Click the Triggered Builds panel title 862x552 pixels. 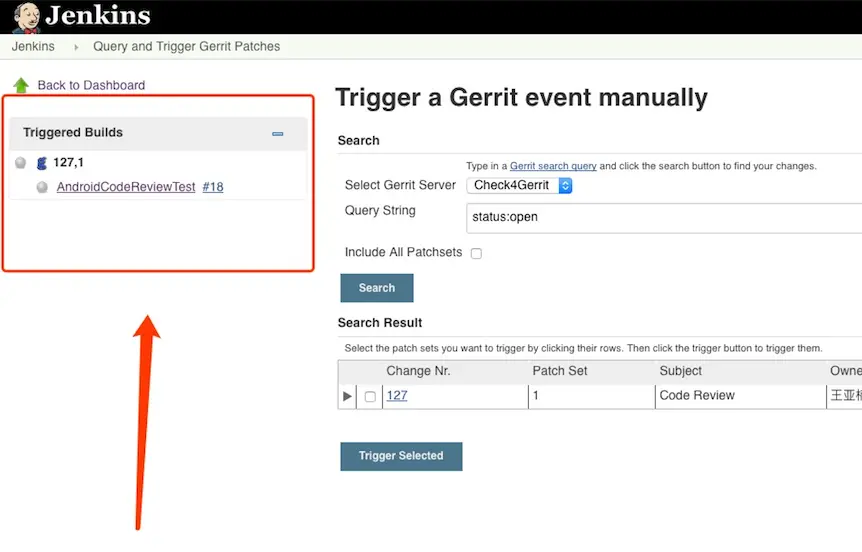click(x=73, y=133)
